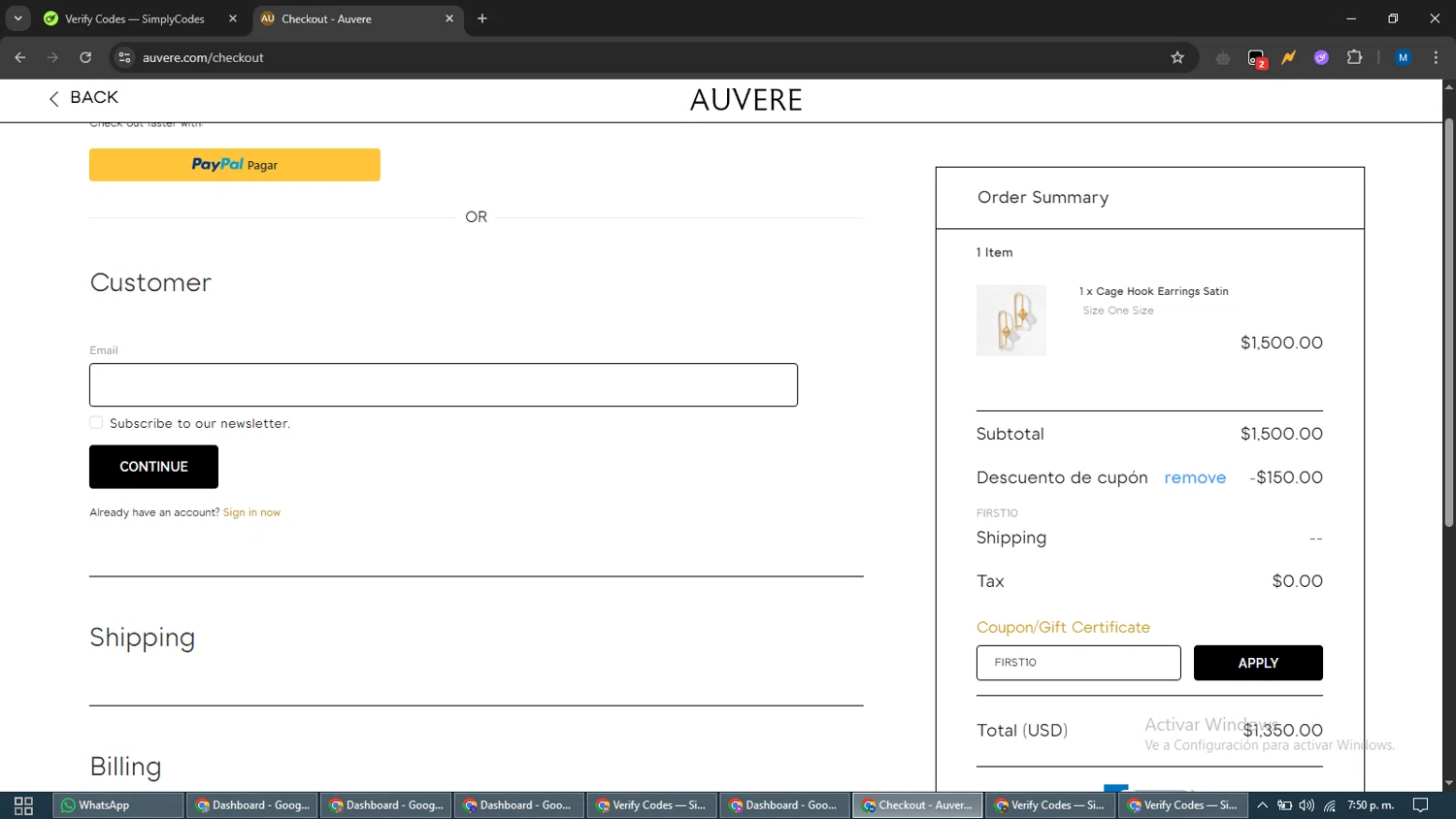Apply the coupon with the APPLY button
Viewport: 1456px width, 819px height.
[1258, 663]
